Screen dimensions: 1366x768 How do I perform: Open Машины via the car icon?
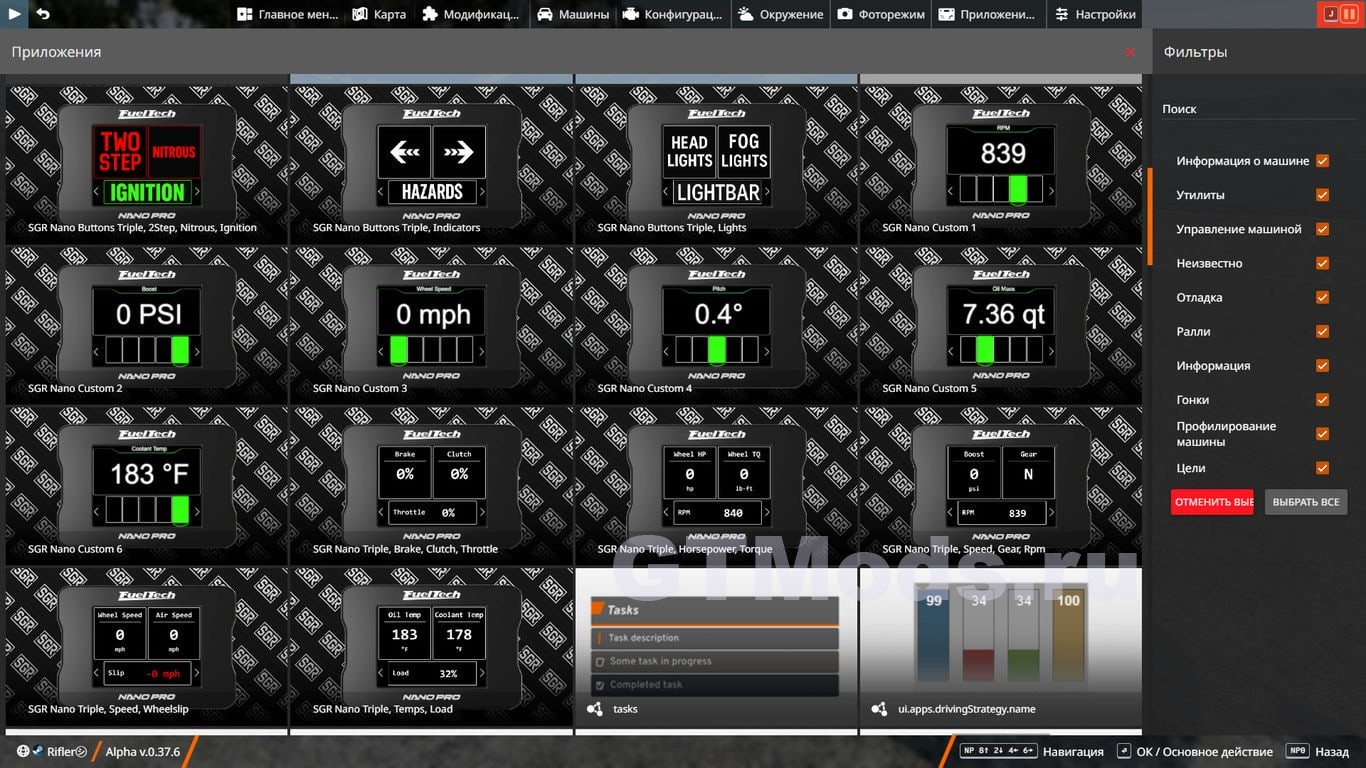click(545, 14)
